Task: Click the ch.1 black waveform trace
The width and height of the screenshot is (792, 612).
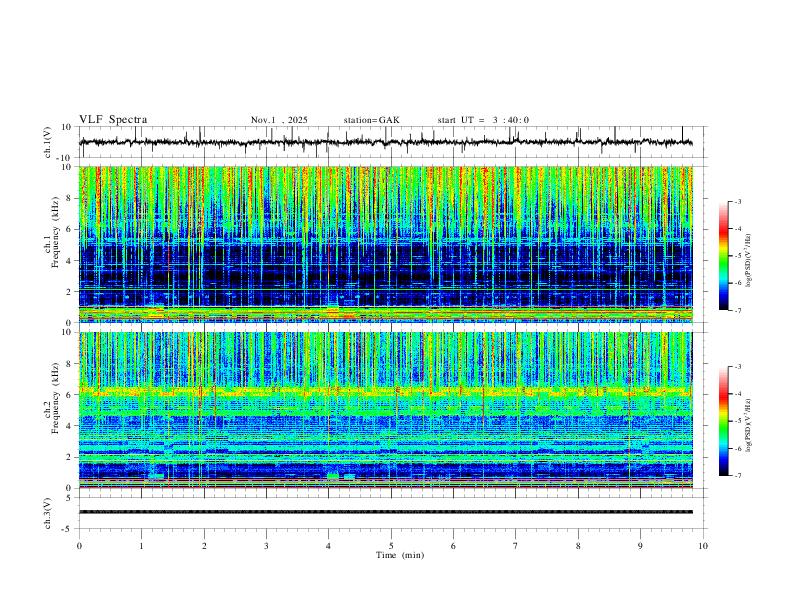Action: coord(385,142)
